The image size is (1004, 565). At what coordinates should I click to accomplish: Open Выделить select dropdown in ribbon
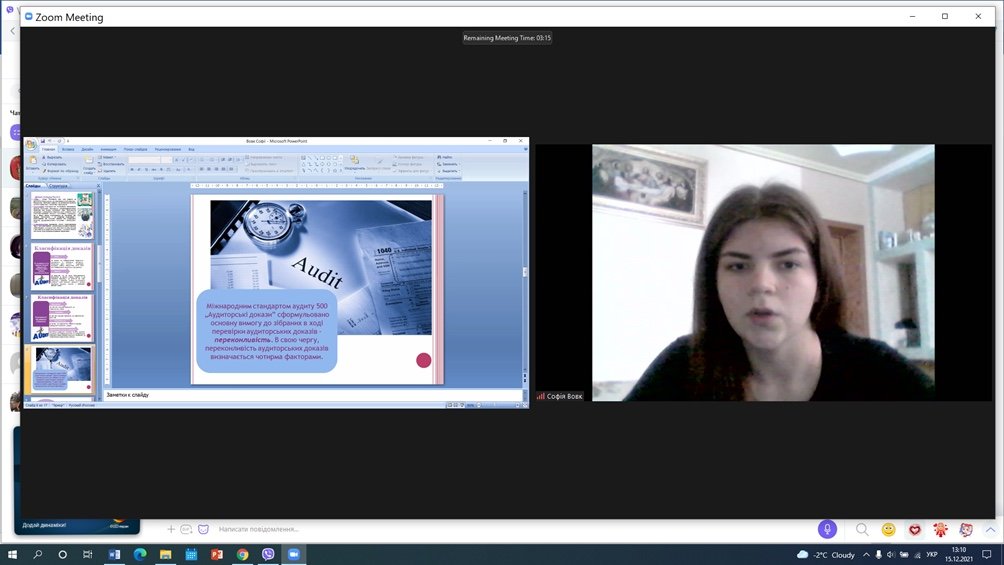point(448,171)
